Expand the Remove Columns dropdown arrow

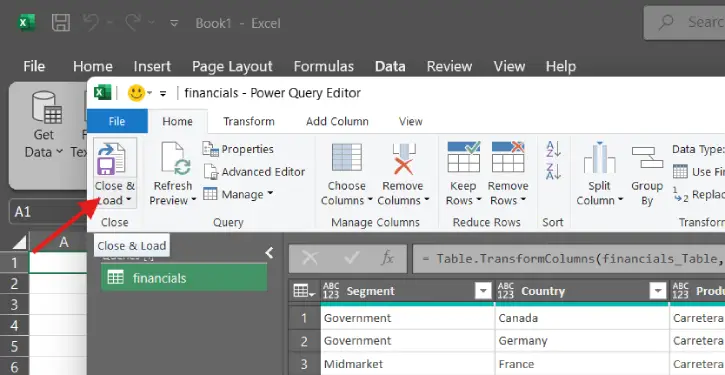tap(427, 200)
